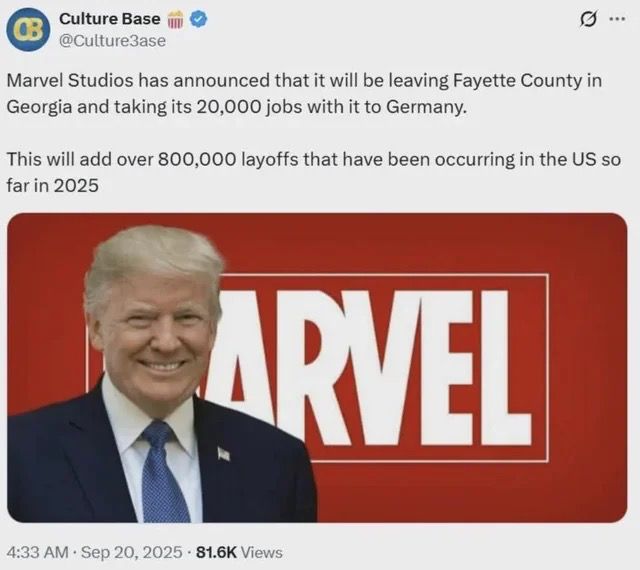
Task: Click the 4:33 AM timestamp
Action: point(38,552)
